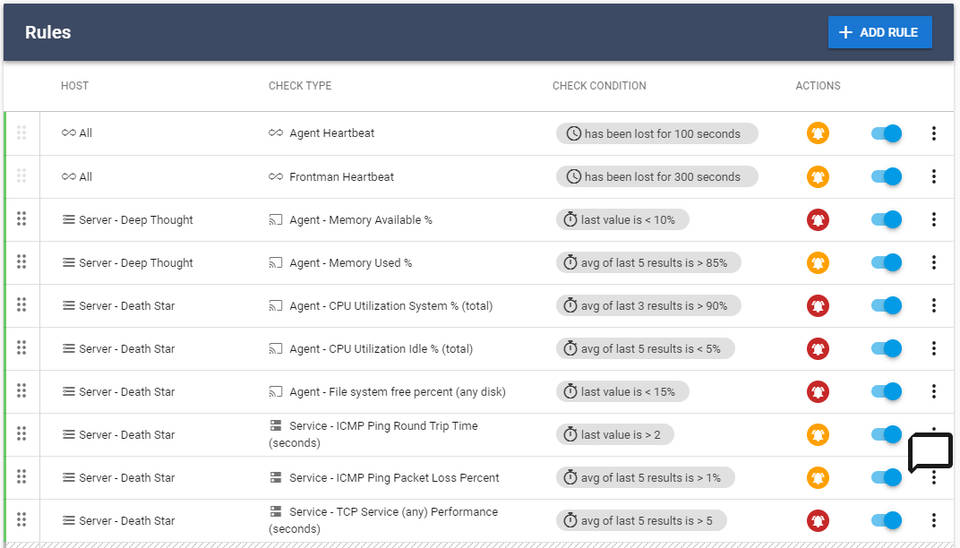Screen dimensions: 960x548
Task: Click red bell icon for Memory Available rule
Action: [818, 220]
